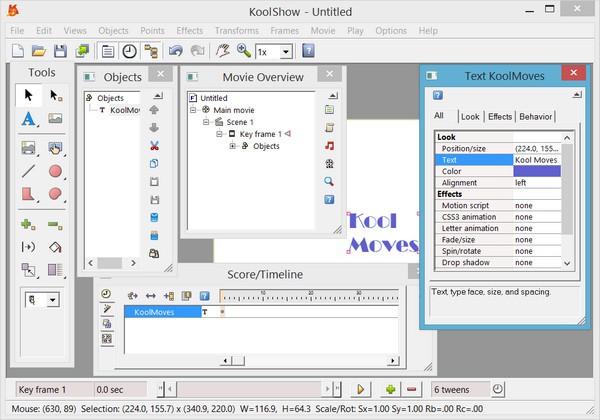Viewport: 600px width, 420px height.
Task: Select the Text tool in Tools
Action: pyautogui.click(x=27, y=119)
